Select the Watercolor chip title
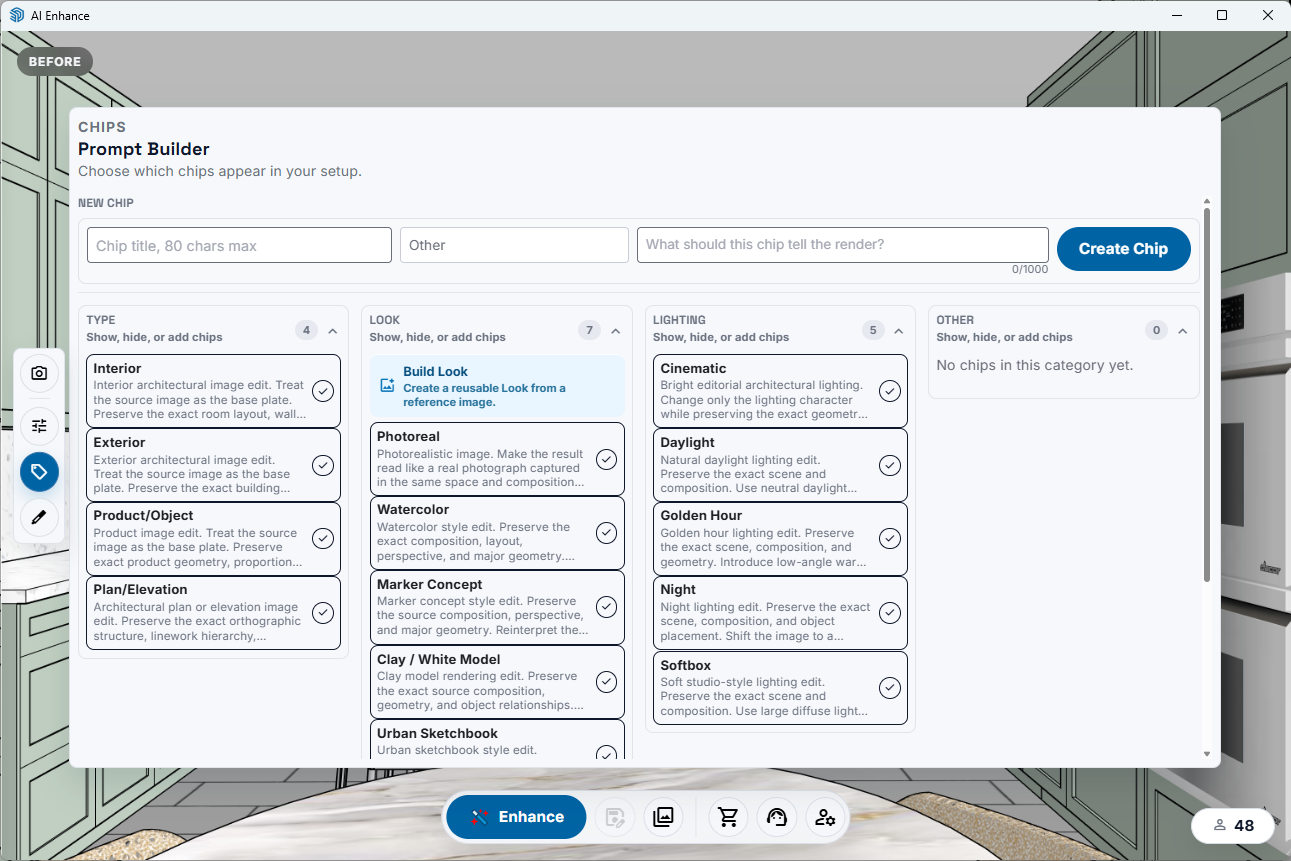1291x861 pixels. [x=413, y=510]
